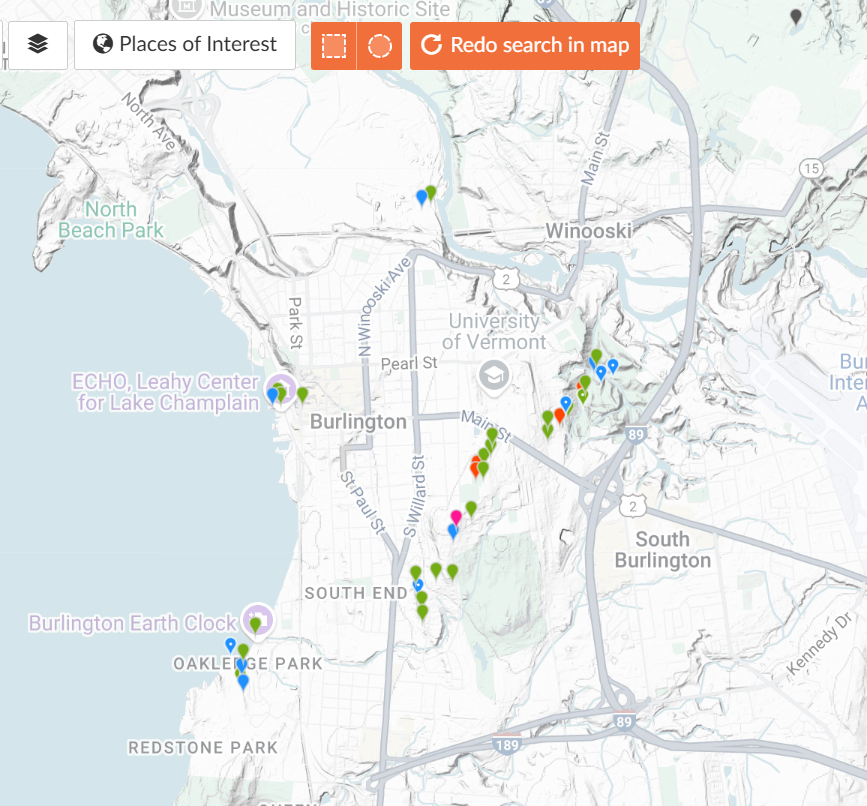Click the Oakledge Park label
Screen dimensions: 867x806
pos(247,664)
